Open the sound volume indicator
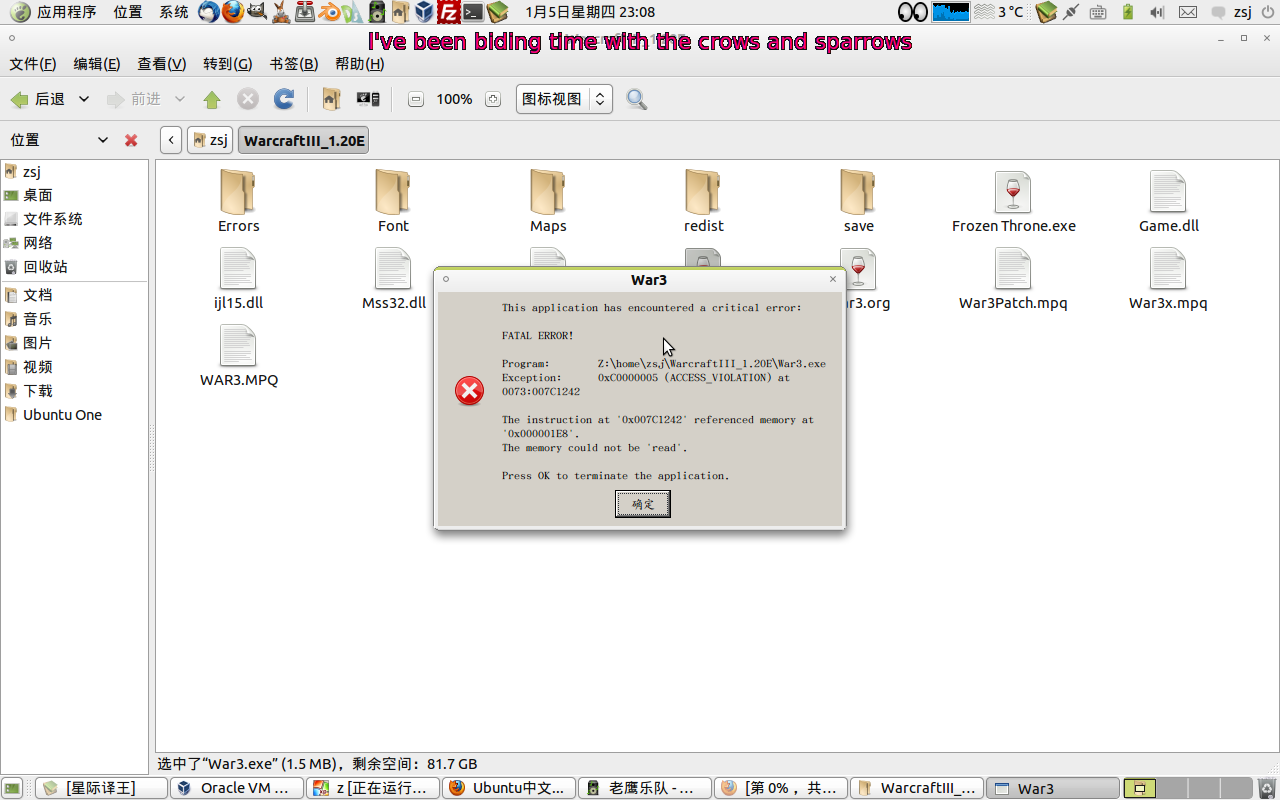Viewport: 1280px width, 800px height. (1157, 12)
